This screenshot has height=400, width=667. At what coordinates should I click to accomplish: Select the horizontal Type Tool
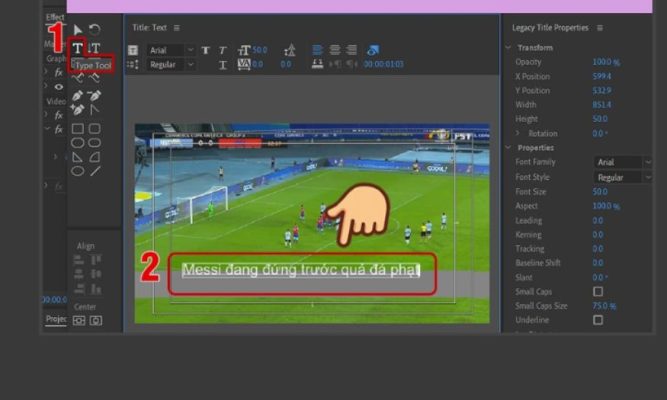pyautogui.click(x=78, y=48)
